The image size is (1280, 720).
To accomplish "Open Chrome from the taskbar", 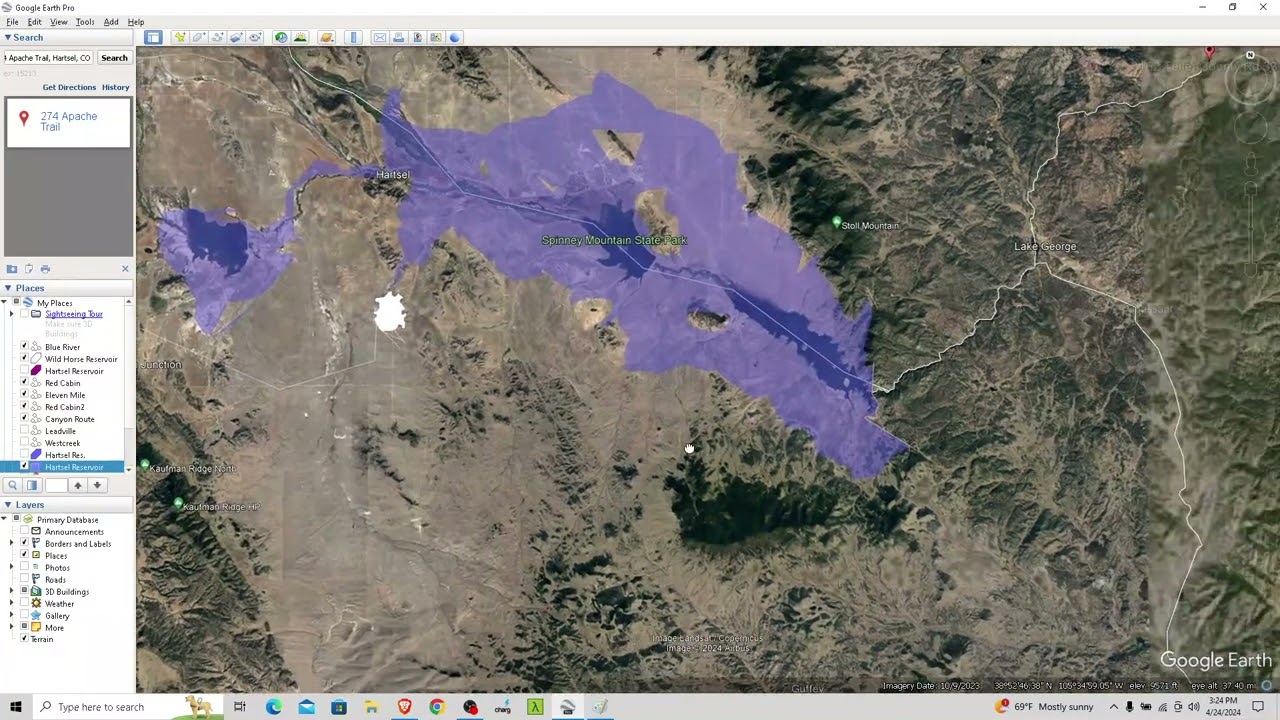I will tap(437, 707).
